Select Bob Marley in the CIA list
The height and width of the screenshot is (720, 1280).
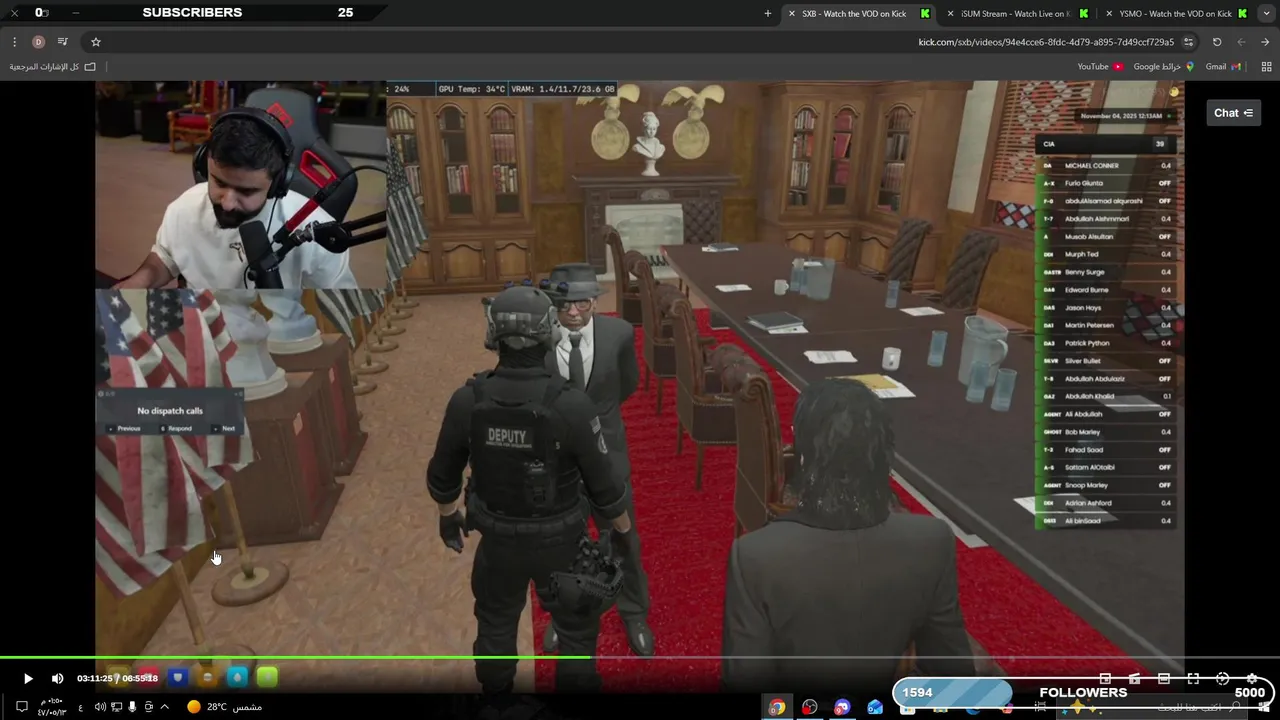click(1105, 432)
